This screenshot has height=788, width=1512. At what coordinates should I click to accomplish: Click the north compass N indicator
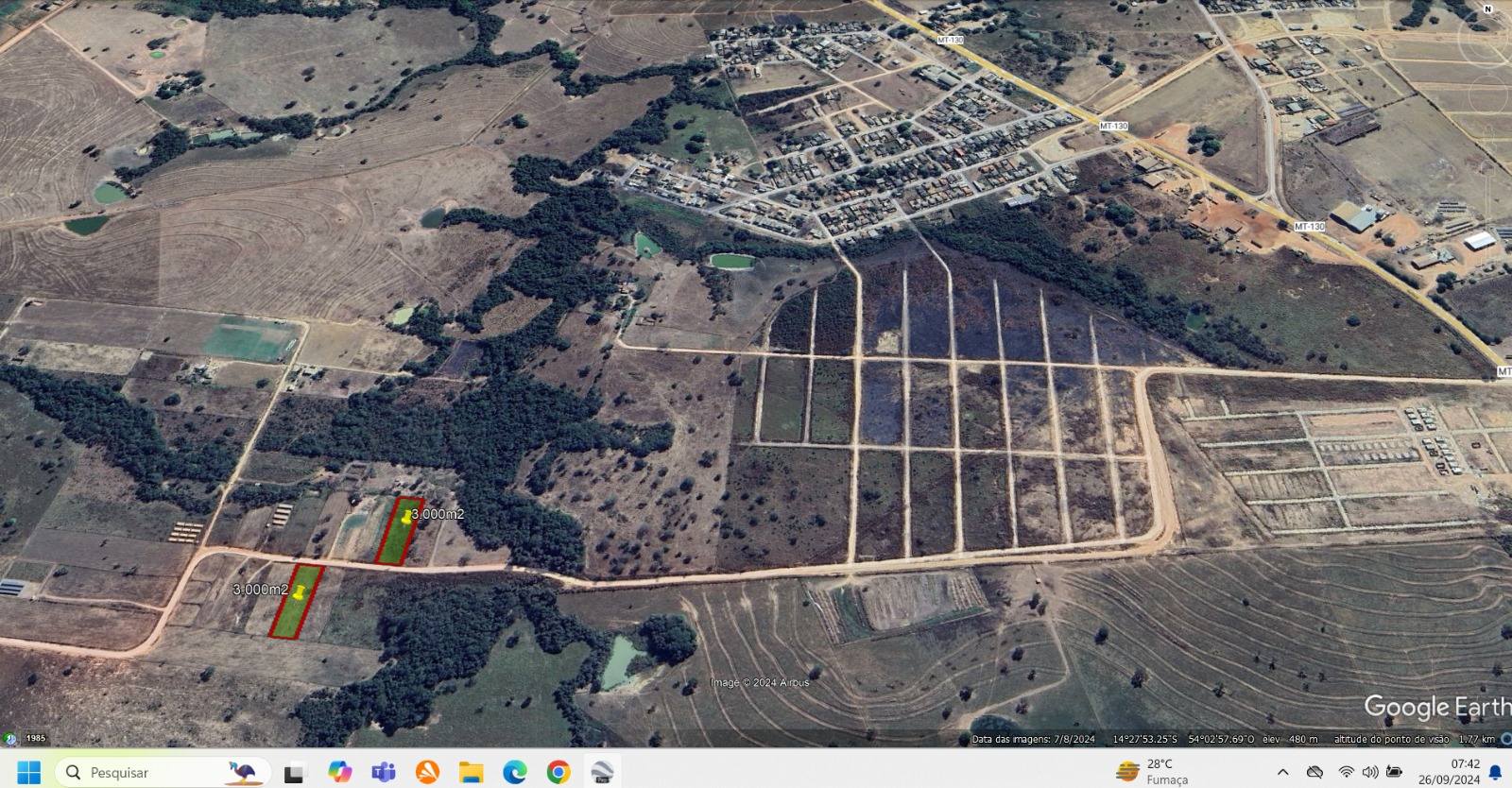(x=1487, y=9)
